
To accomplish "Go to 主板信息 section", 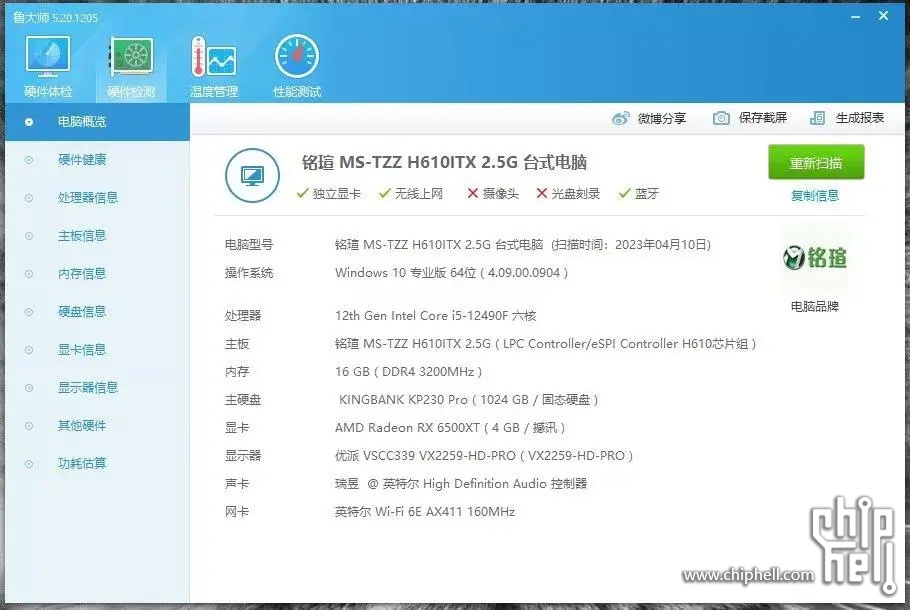I will pyautogui.click(x=82, y=236).
